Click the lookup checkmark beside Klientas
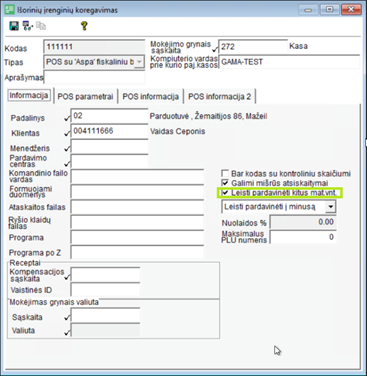 click(67, 133)
